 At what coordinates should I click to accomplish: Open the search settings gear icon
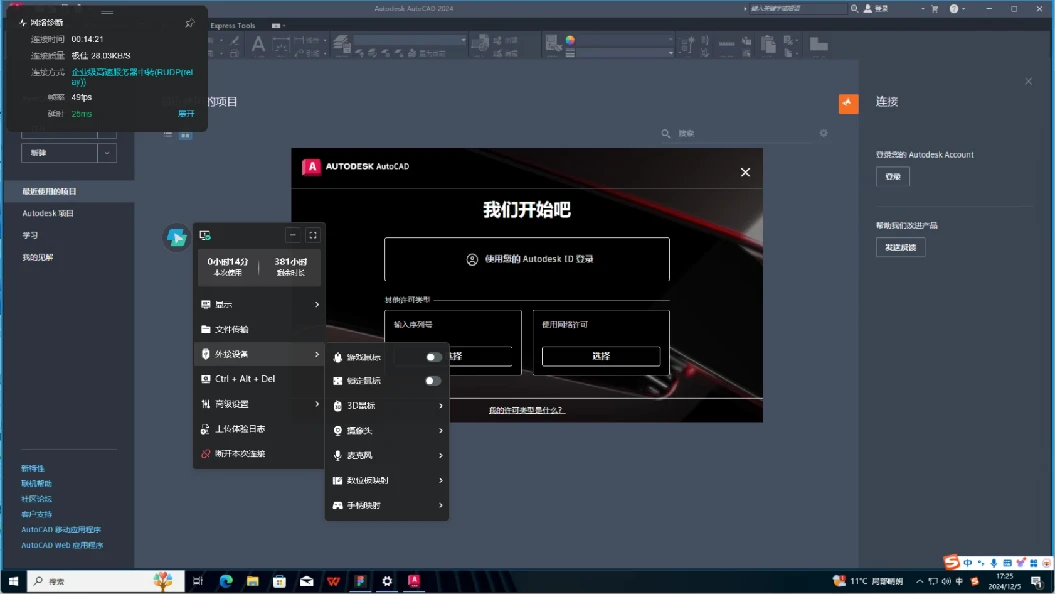[x=823, y=133]
